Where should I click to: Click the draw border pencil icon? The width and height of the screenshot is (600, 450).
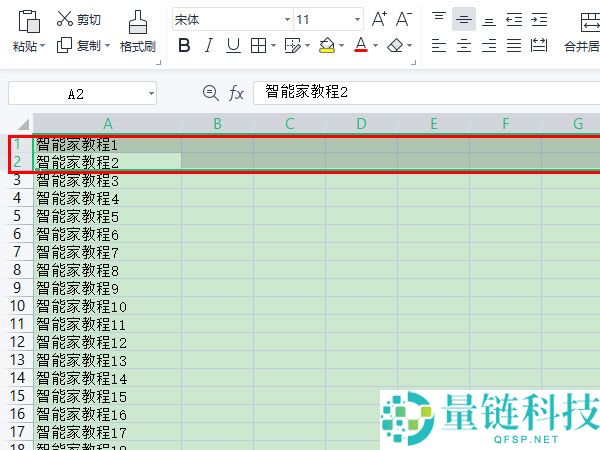tap(293, 46)
